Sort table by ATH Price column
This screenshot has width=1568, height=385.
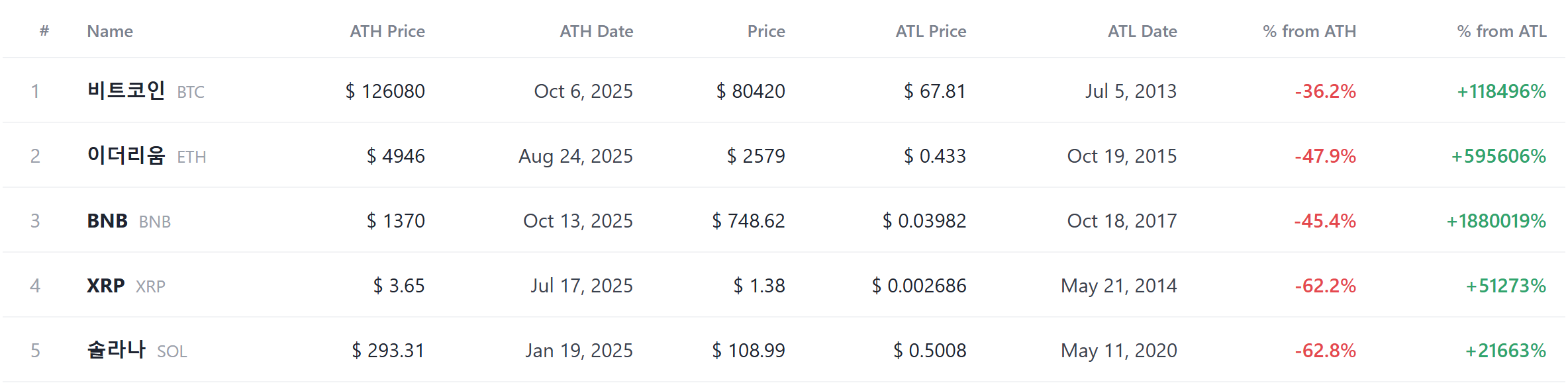click(387, 31)
